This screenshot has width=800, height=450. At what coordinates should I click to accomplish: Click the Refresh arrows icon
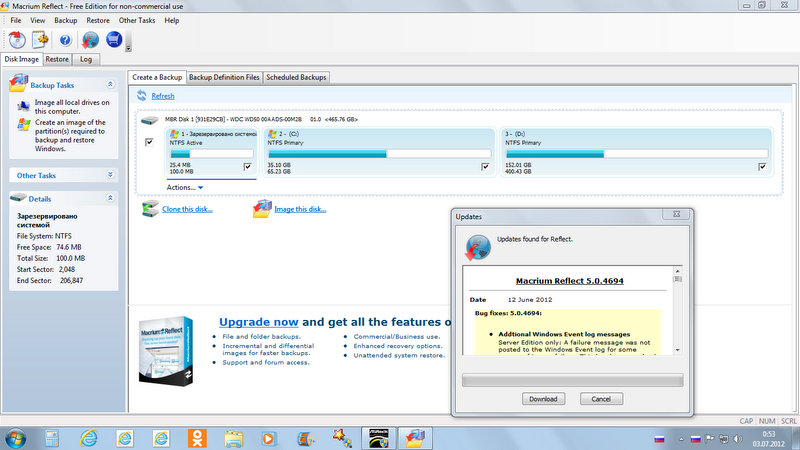(142, 95)
